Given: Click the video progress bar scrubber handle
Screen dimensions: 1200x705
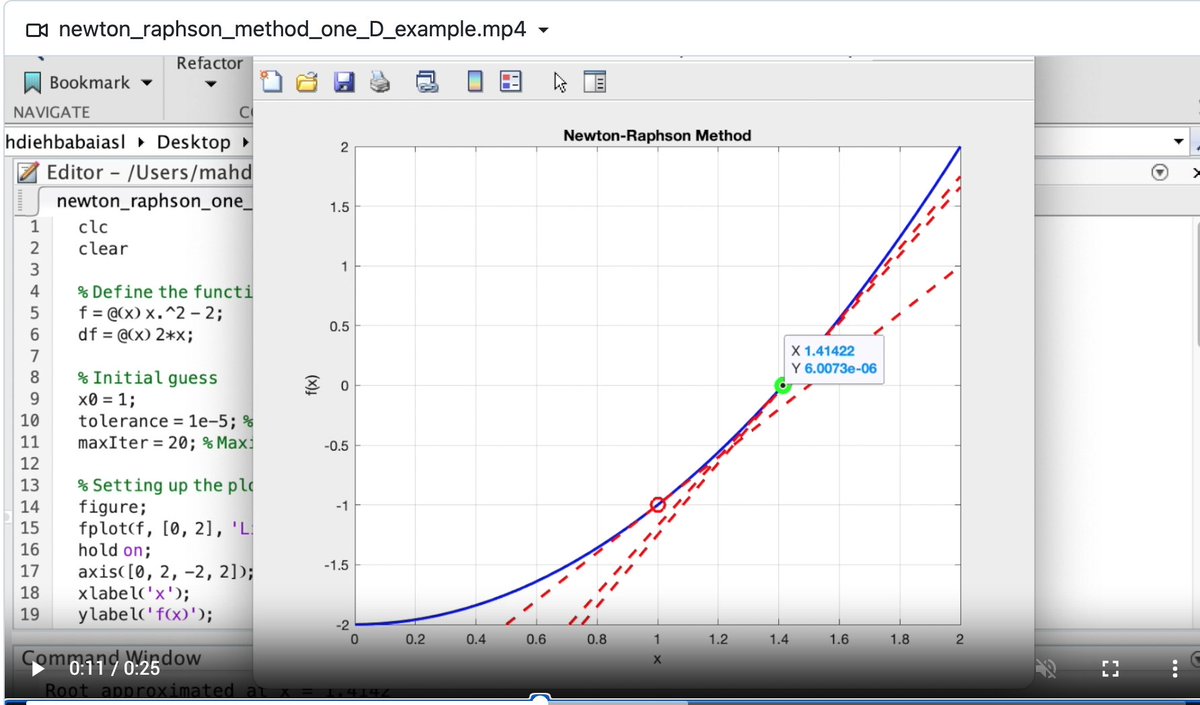Looking at the screenshot, I should click(x=539, y=699).
